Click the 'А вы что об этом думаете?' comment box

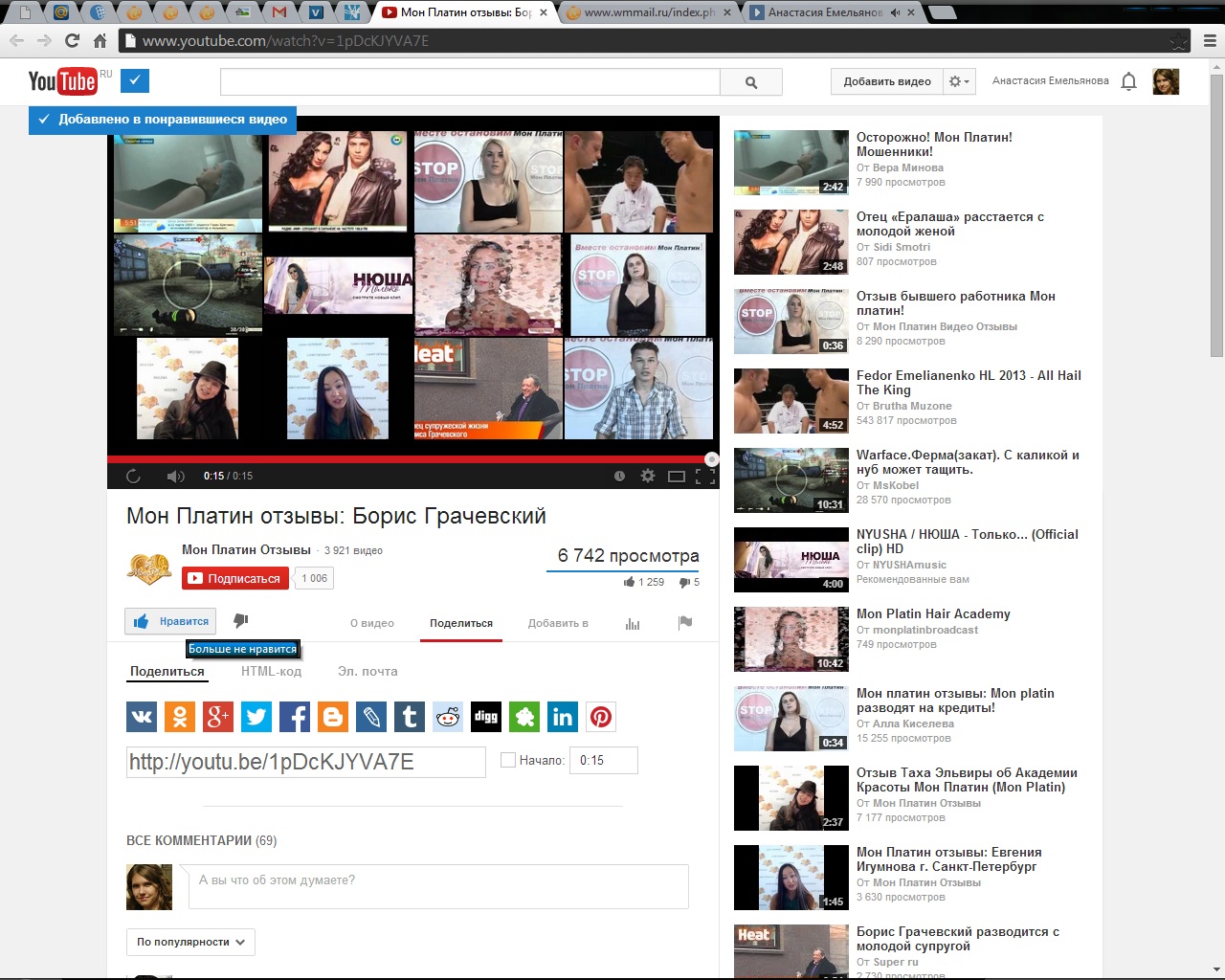click(438, 886)
